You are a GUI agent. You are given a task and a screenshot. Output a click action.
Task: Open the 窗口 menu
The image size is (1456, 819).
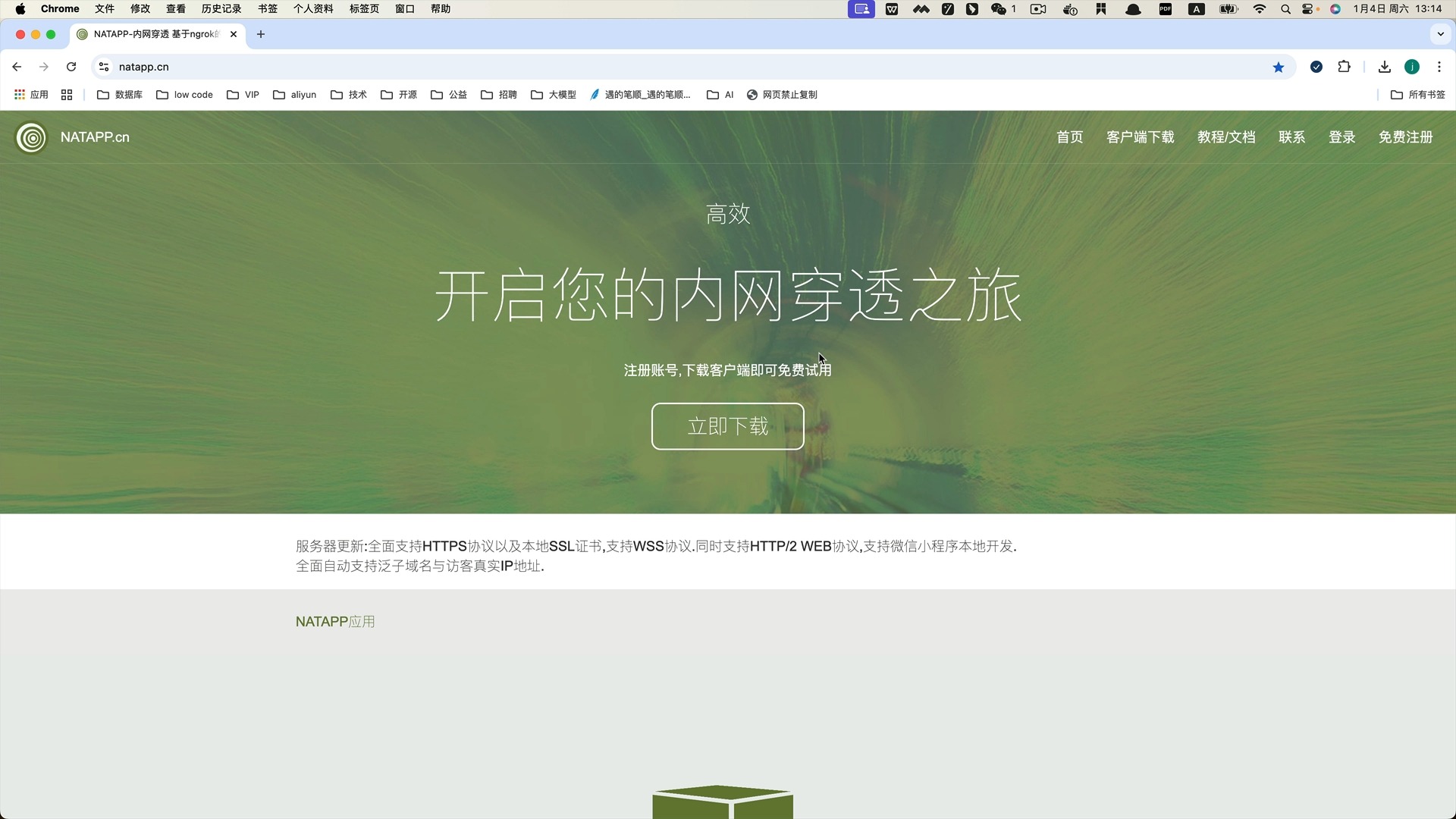click(x=405, y=9)
